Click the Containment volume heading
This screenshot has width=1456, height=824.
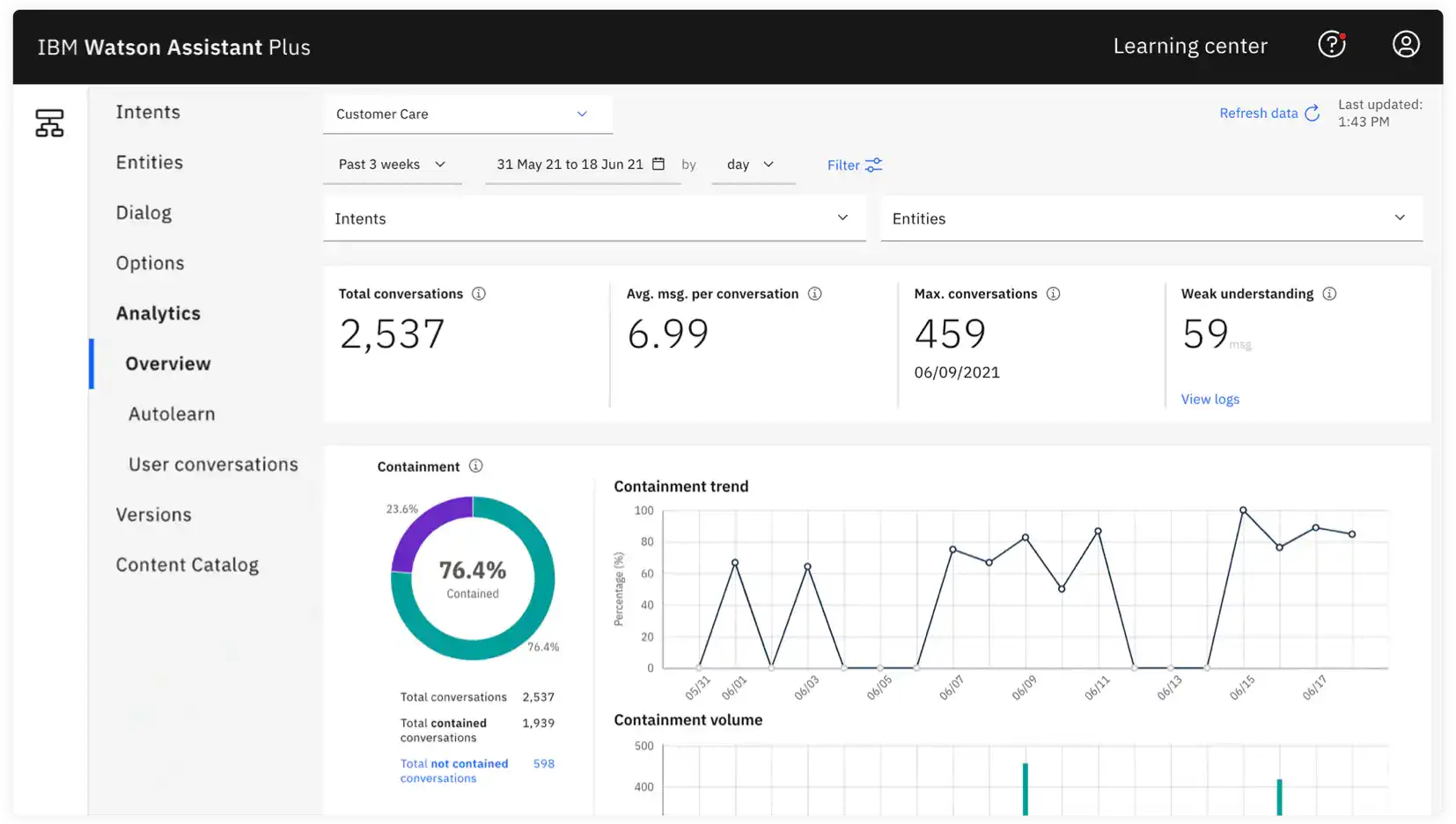point(688,719)
